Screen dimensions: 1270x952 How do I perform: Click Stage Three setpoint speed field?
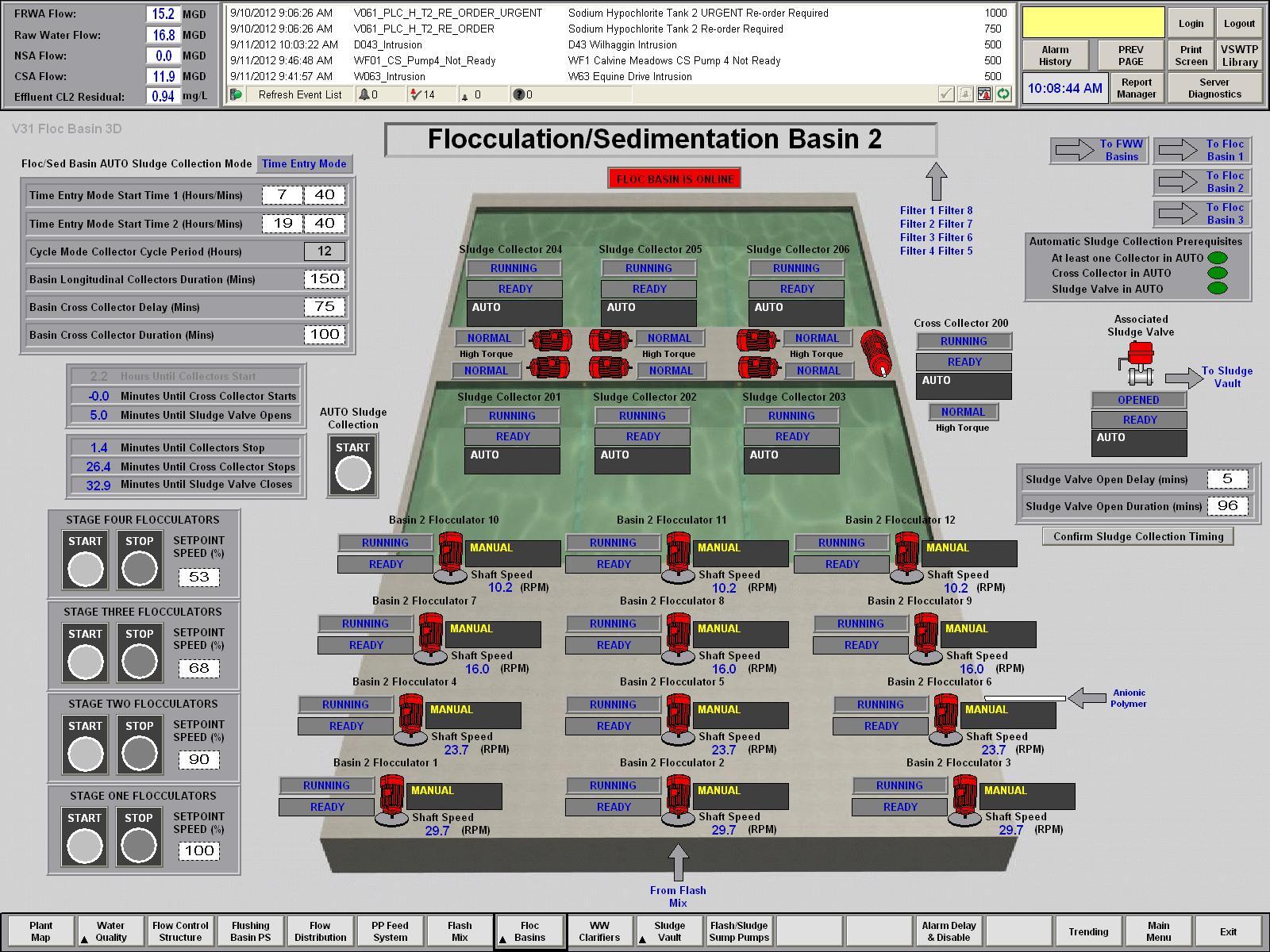198,668
